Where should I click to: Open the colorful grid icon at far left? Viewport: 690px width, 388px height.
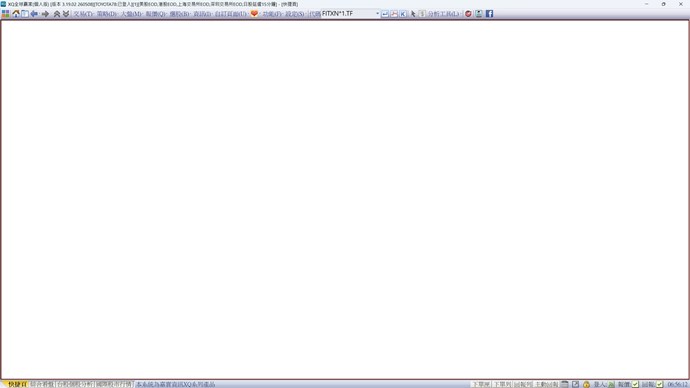click(x=6, y=14)
